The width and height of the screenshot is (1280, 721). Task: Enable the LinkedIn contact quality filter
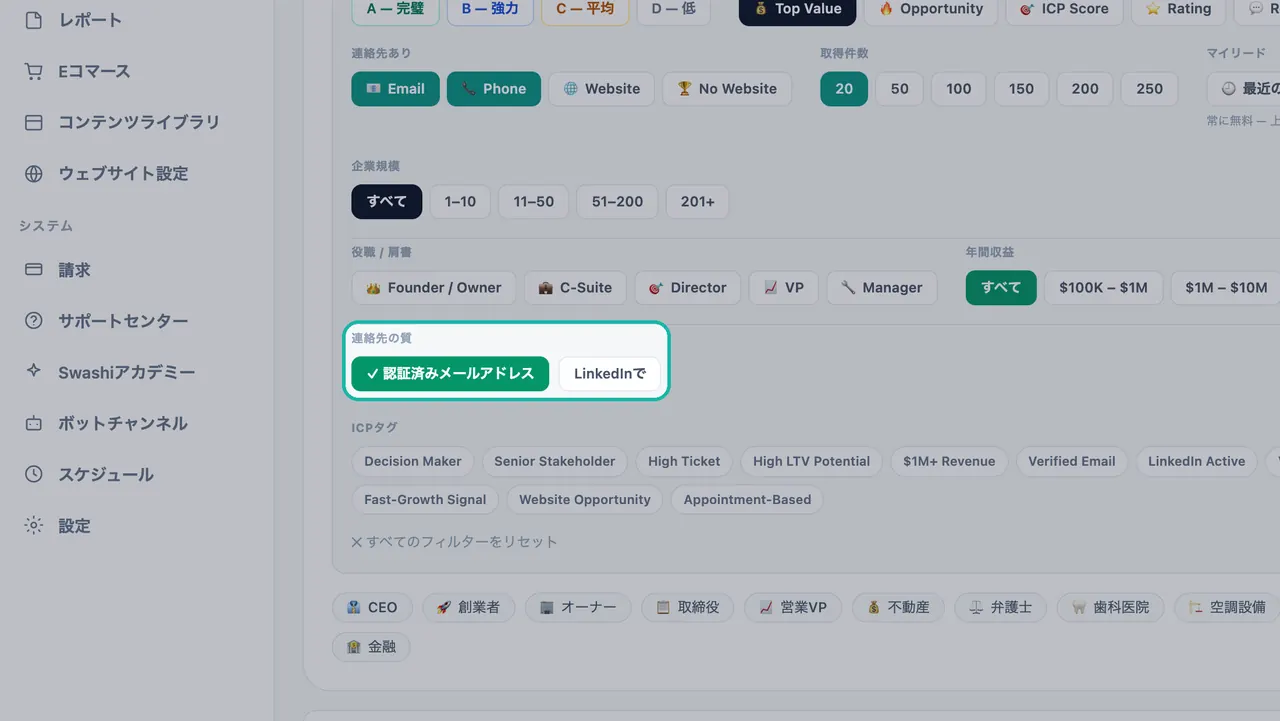(610, 374)
